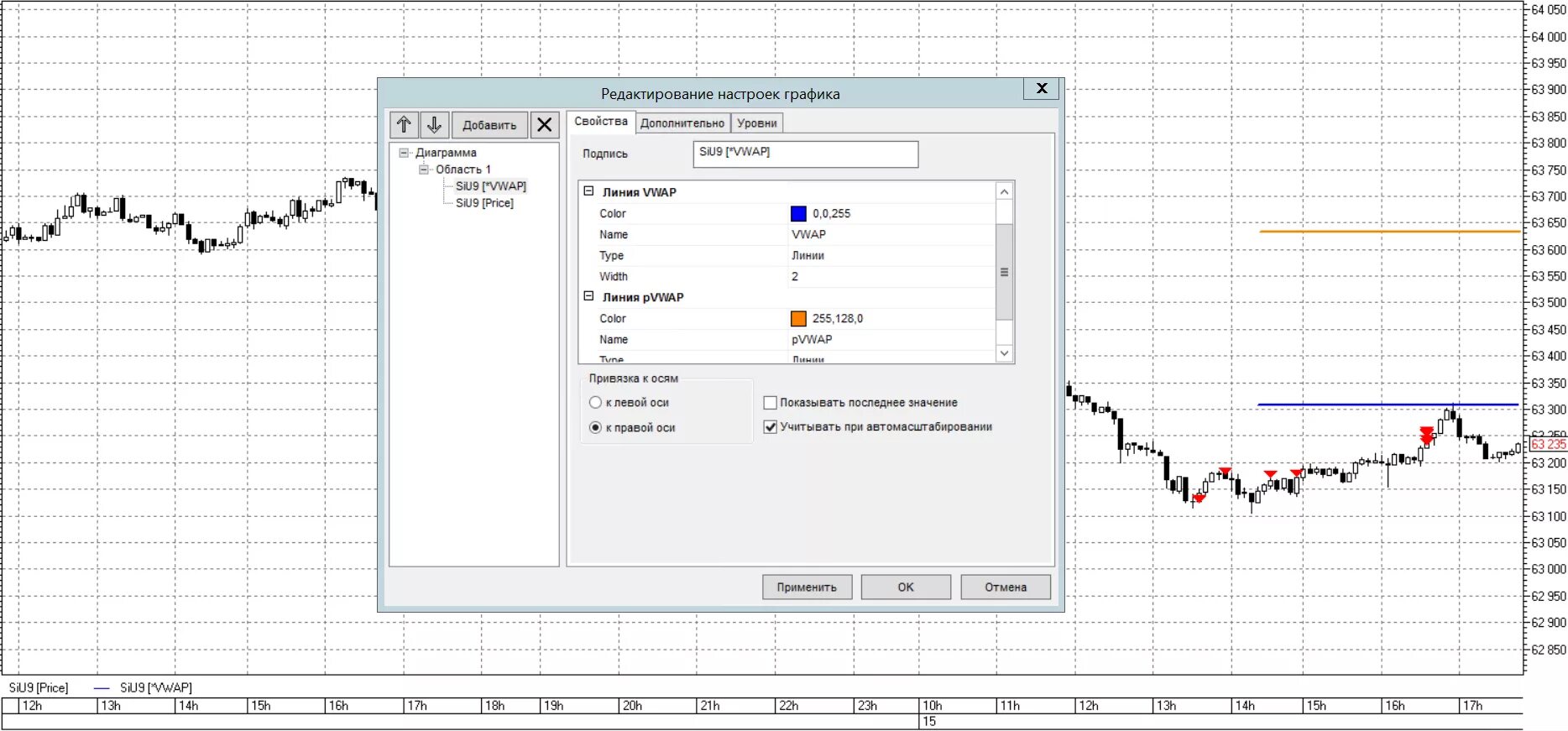The height and width of the screenshot is (731, 1568).
Task: Select SiU9 [Price] in the tree
Action: [484, 203]
